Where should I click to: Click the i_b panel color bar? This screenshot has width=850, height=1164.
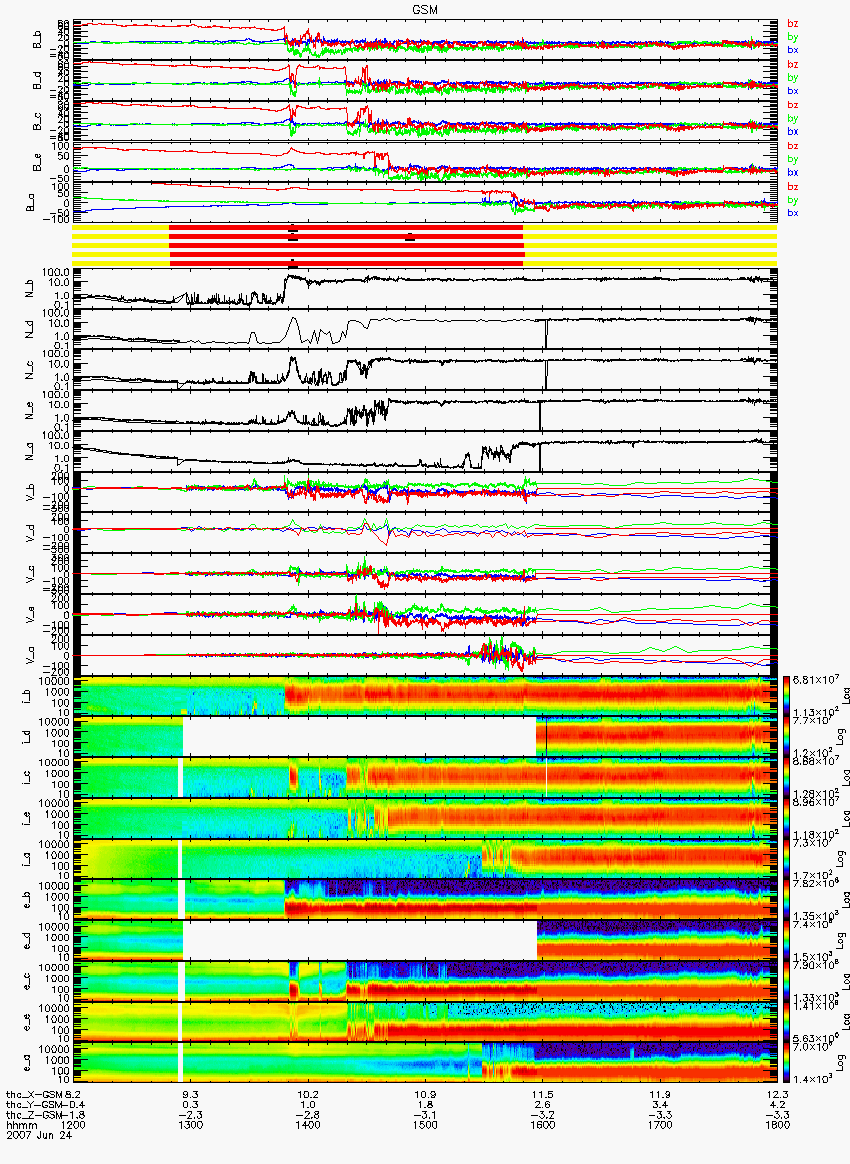tap(785, 696)
